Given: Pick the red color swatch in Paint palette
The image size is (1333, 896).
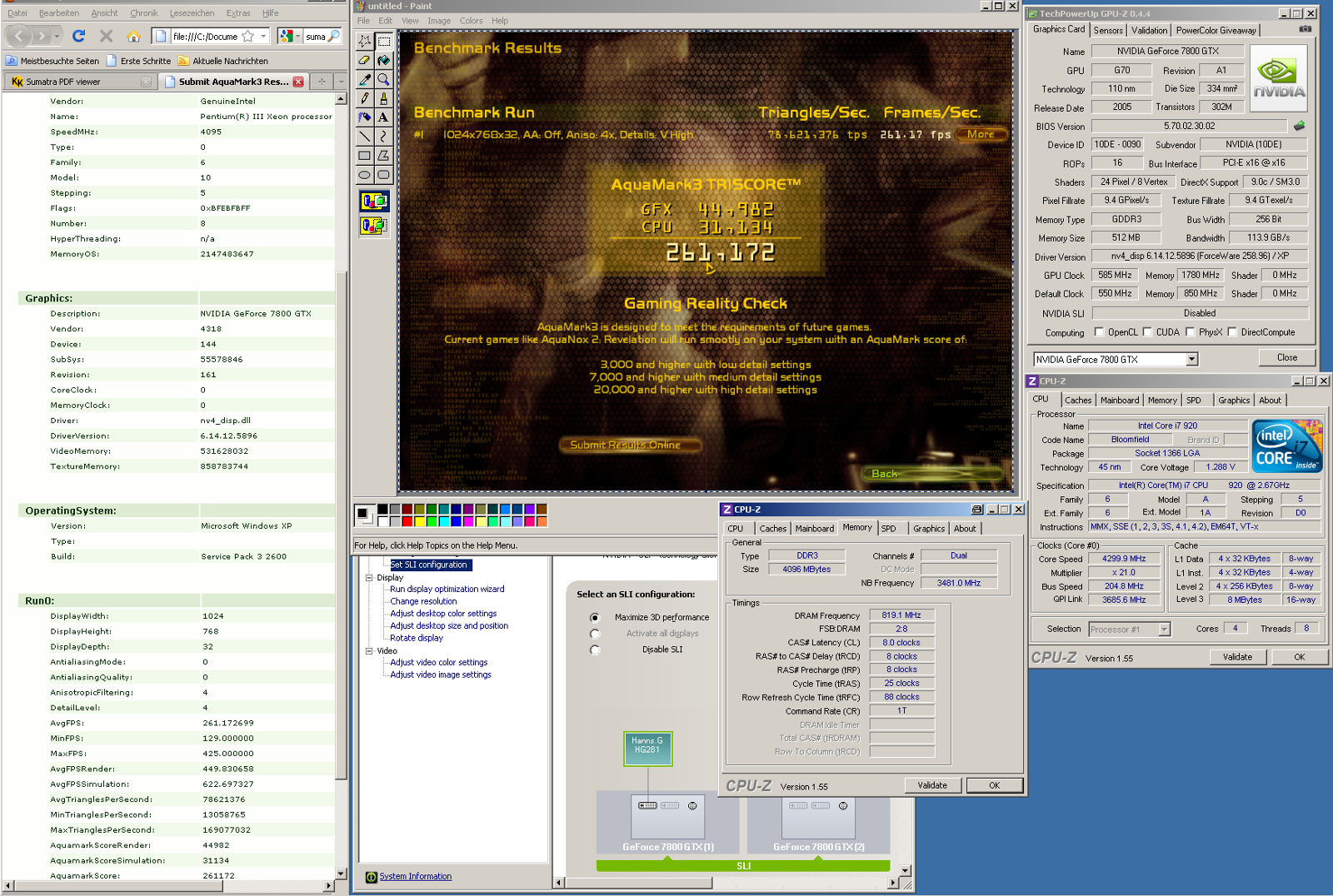Looking at the screenshot, I should (407, 521).
